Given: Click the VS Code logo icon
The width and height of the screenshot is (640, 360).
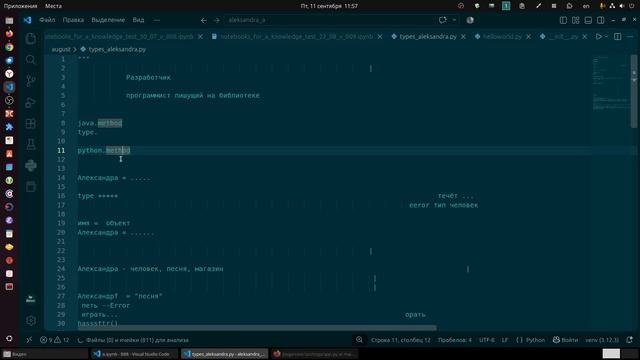Looking at the screenshot, I should pyautogui.click(x=27, y=20).
